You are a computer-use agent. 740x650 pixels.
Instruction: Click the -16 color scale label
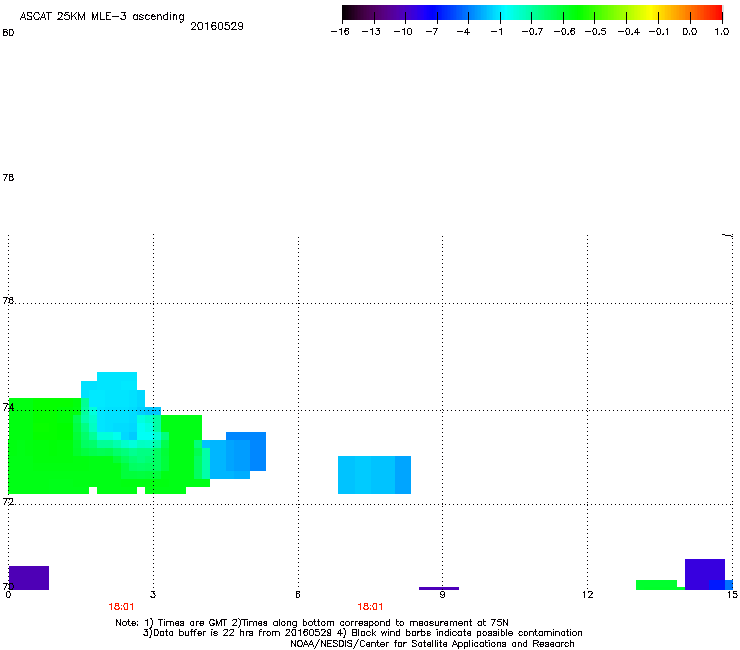[x=340, y=32]
